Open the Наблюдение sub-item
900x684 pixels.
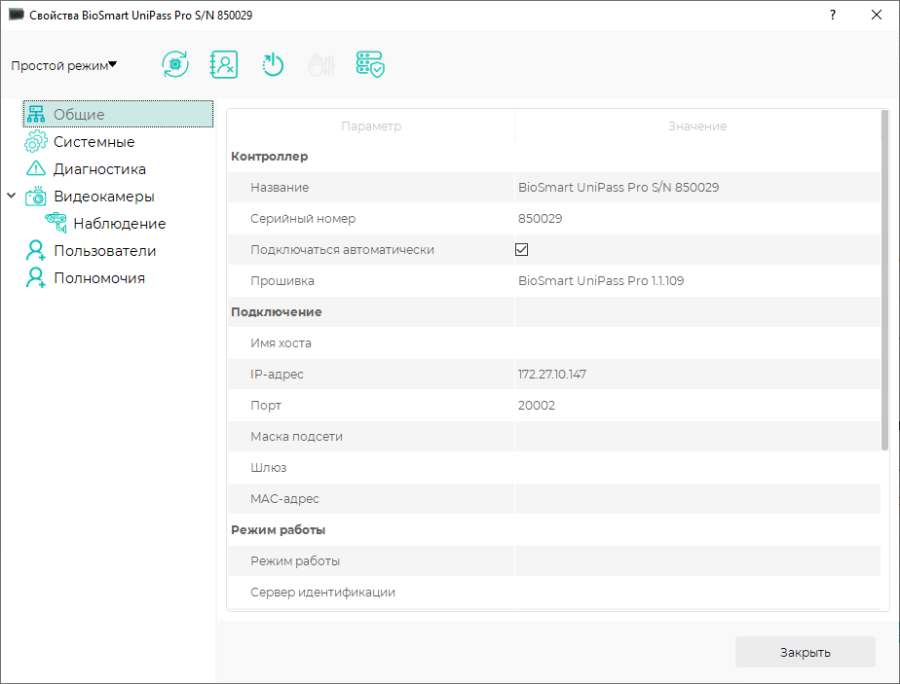(119, 224)
